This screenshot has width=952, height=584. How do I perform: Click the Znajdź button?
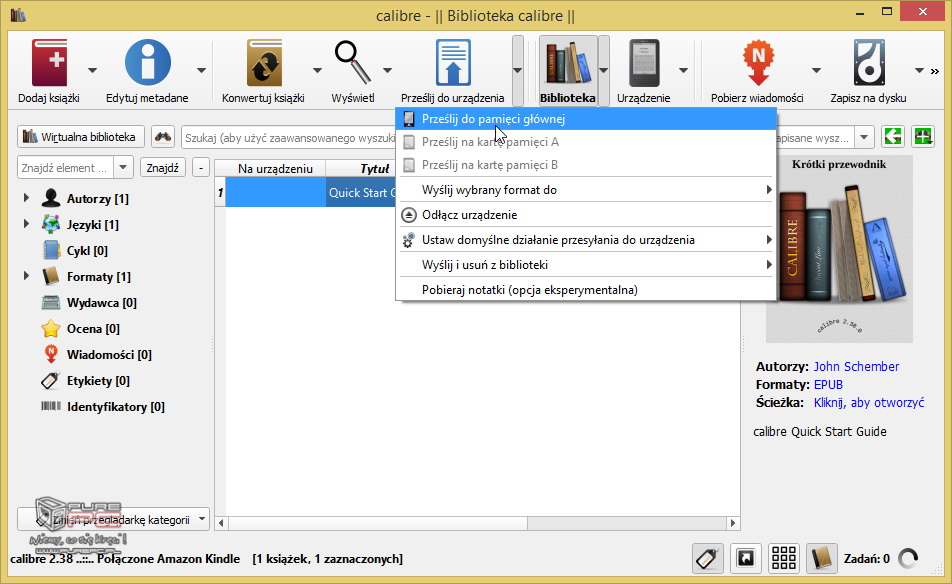click(163, 167)
